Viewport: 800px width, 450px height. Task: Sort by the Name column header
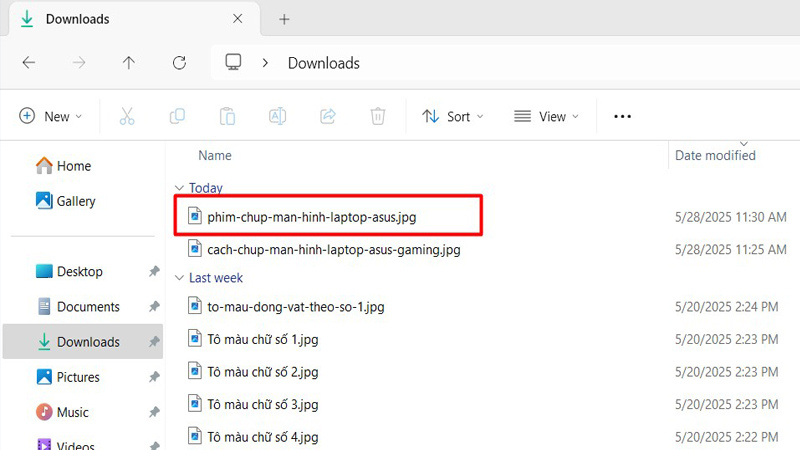215,156
